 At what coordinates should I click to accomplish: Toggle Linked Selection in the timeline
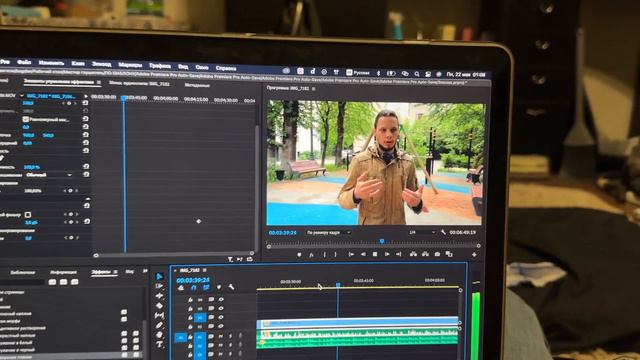206,287
